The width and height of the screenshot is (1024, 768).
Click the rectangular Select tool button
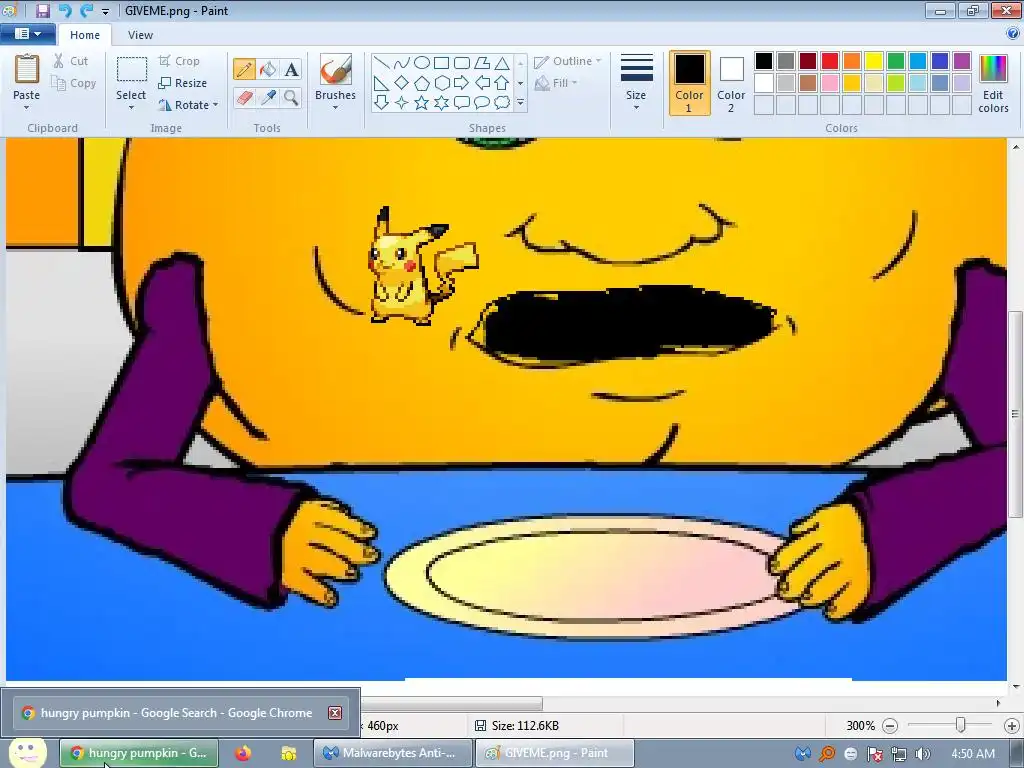[131, 71]
